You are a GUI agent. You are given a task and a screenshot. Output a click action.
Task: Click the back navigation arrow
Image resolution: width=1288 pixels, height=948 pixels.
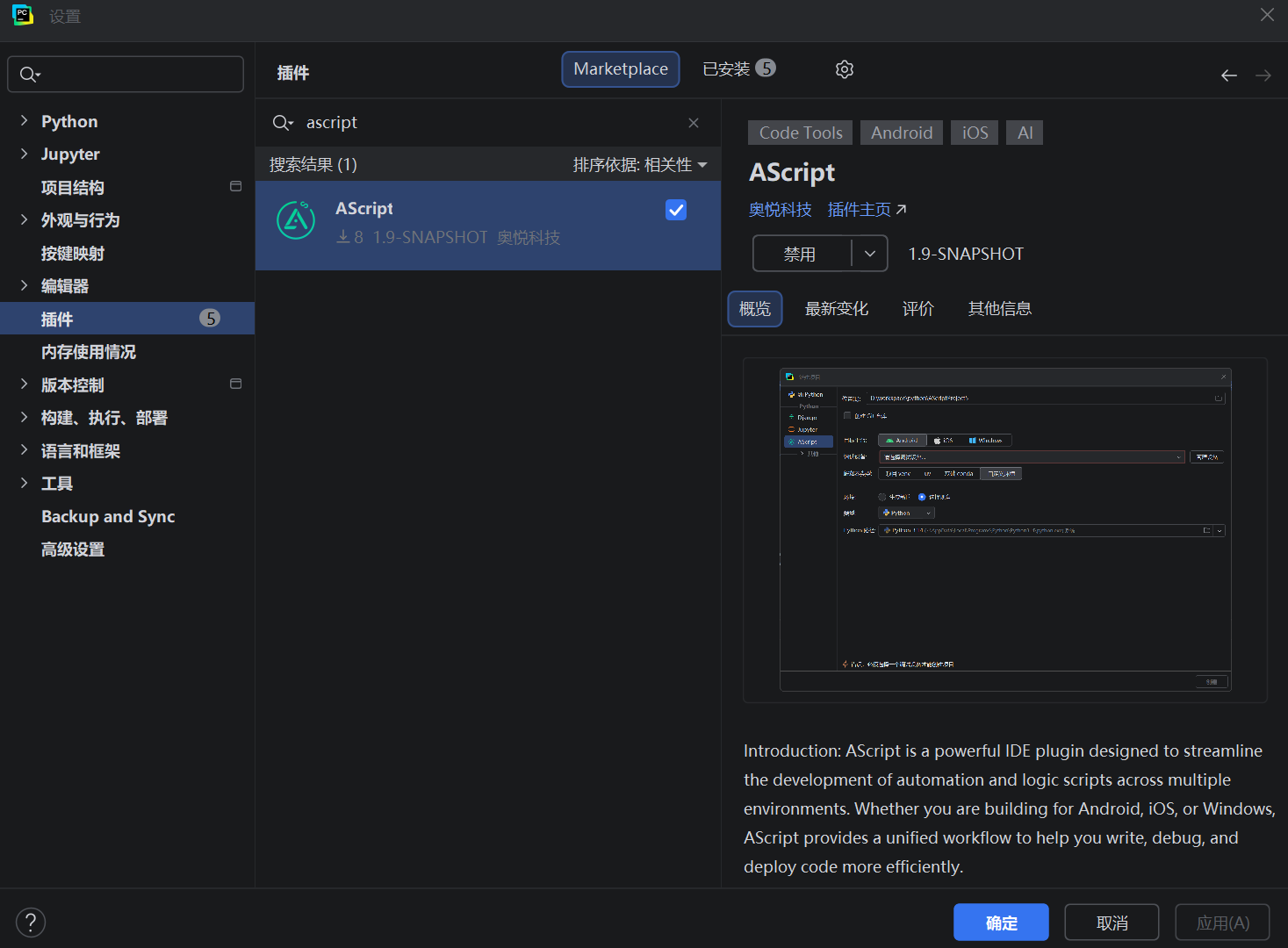pyautogui.click(x=1228, y=75)
